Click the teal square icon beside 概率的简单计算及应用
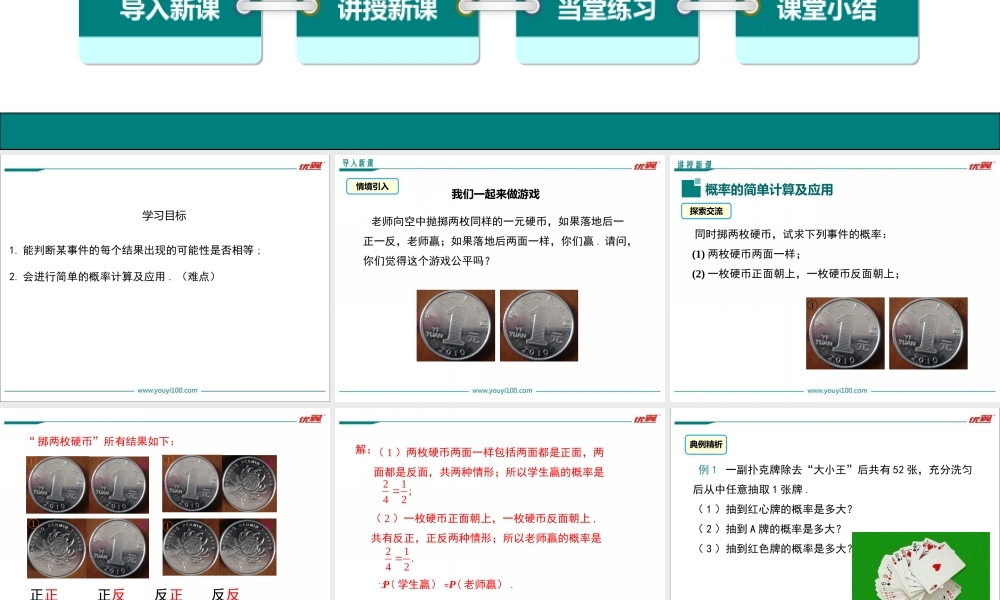This screenshot has width=1000, height=600. click(690, 189)
